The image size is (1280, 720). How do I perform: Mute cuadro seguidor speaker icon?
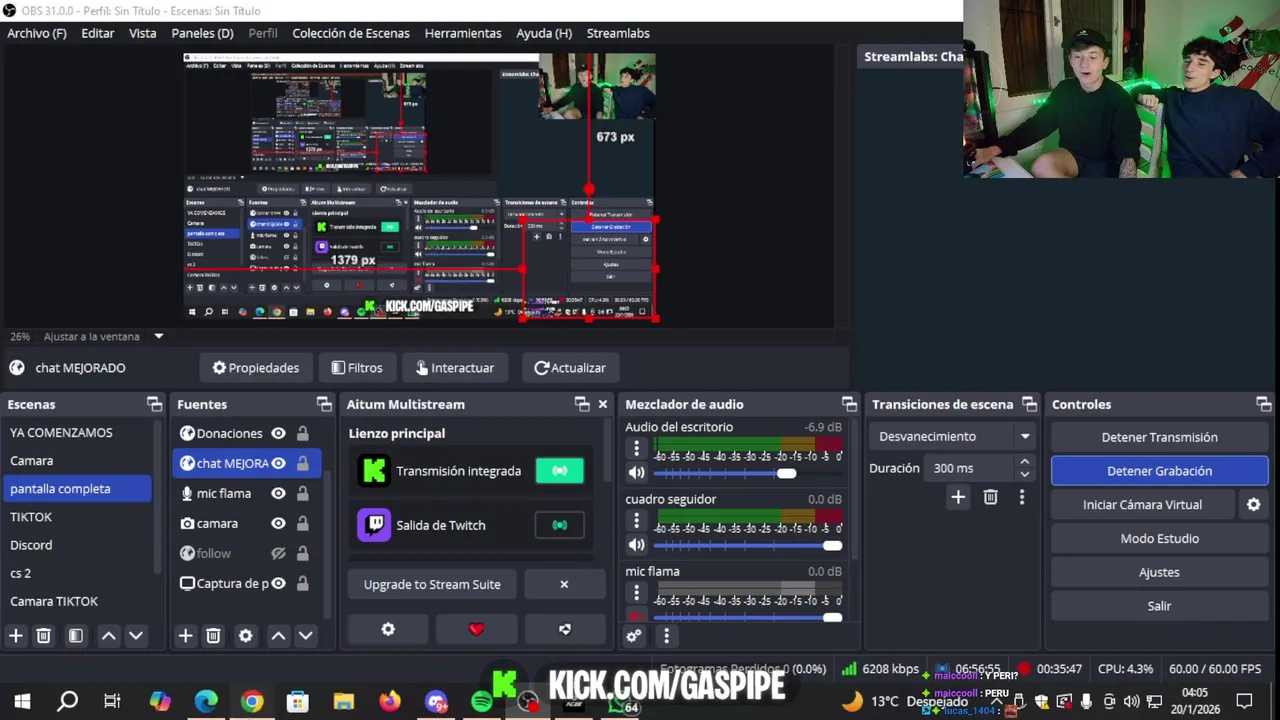636,545
